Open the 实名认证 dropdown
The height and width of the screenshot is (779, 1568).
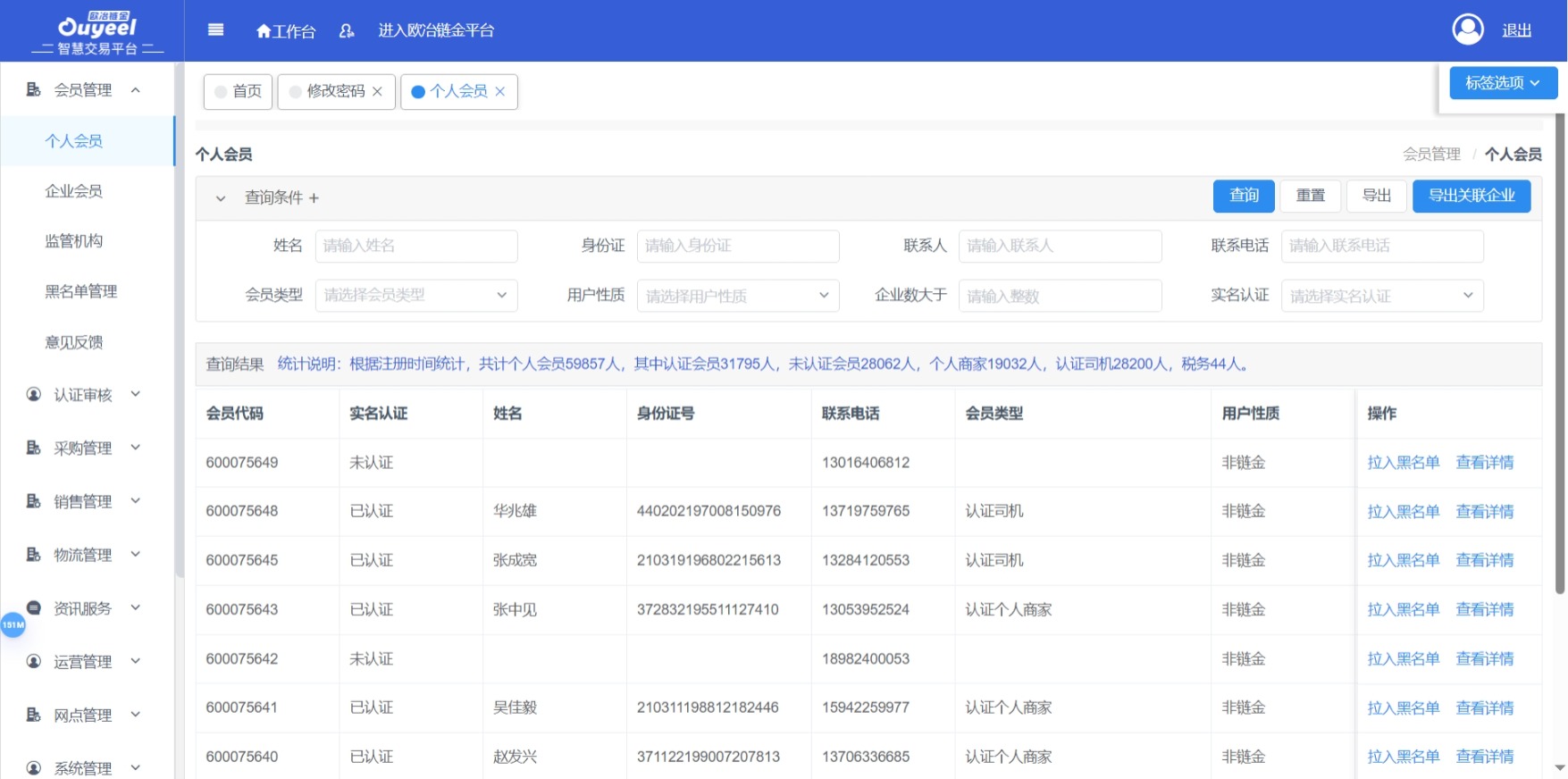tap(1382, 296)
